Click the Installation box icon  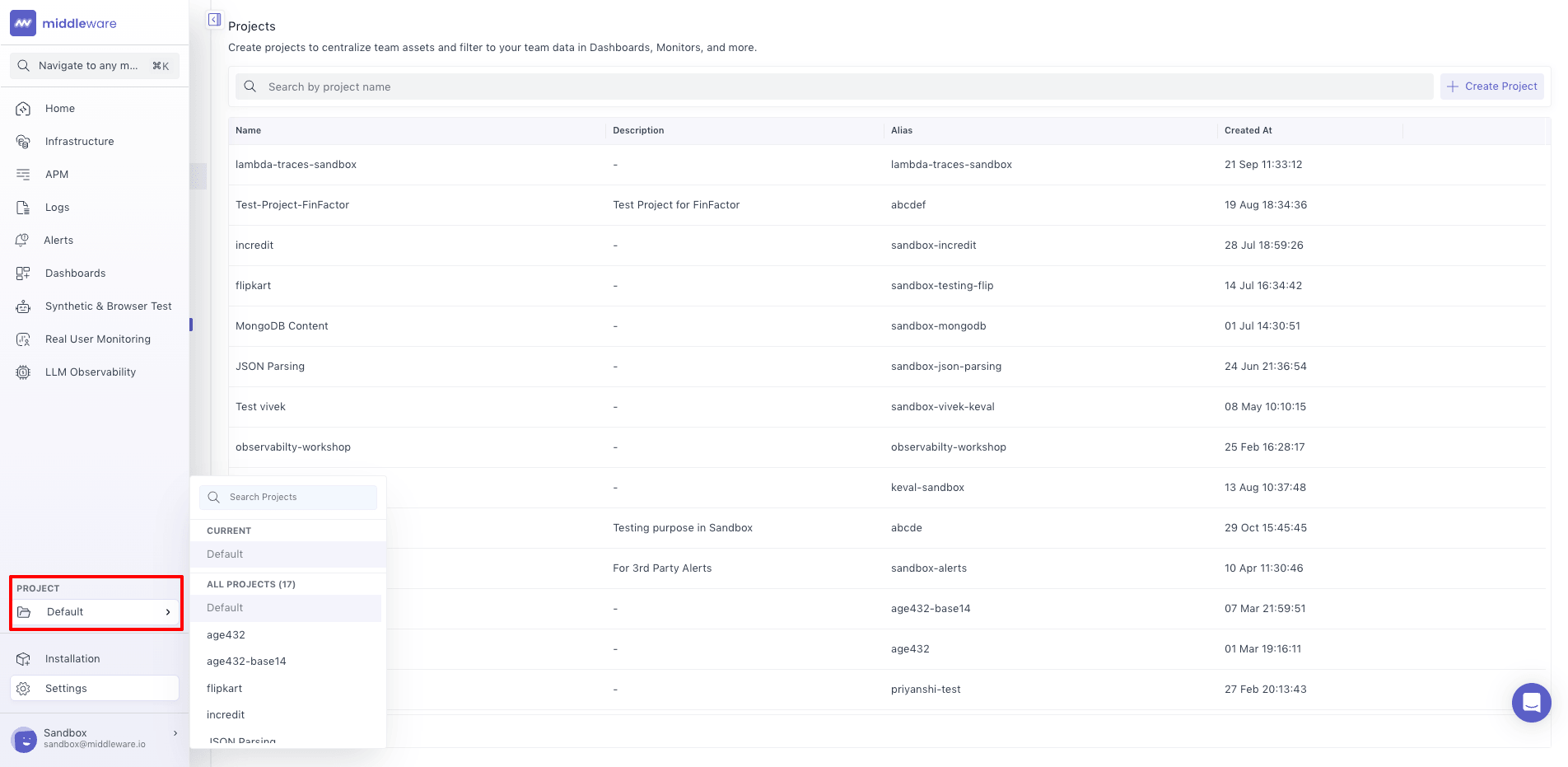[x=23, y=659]
